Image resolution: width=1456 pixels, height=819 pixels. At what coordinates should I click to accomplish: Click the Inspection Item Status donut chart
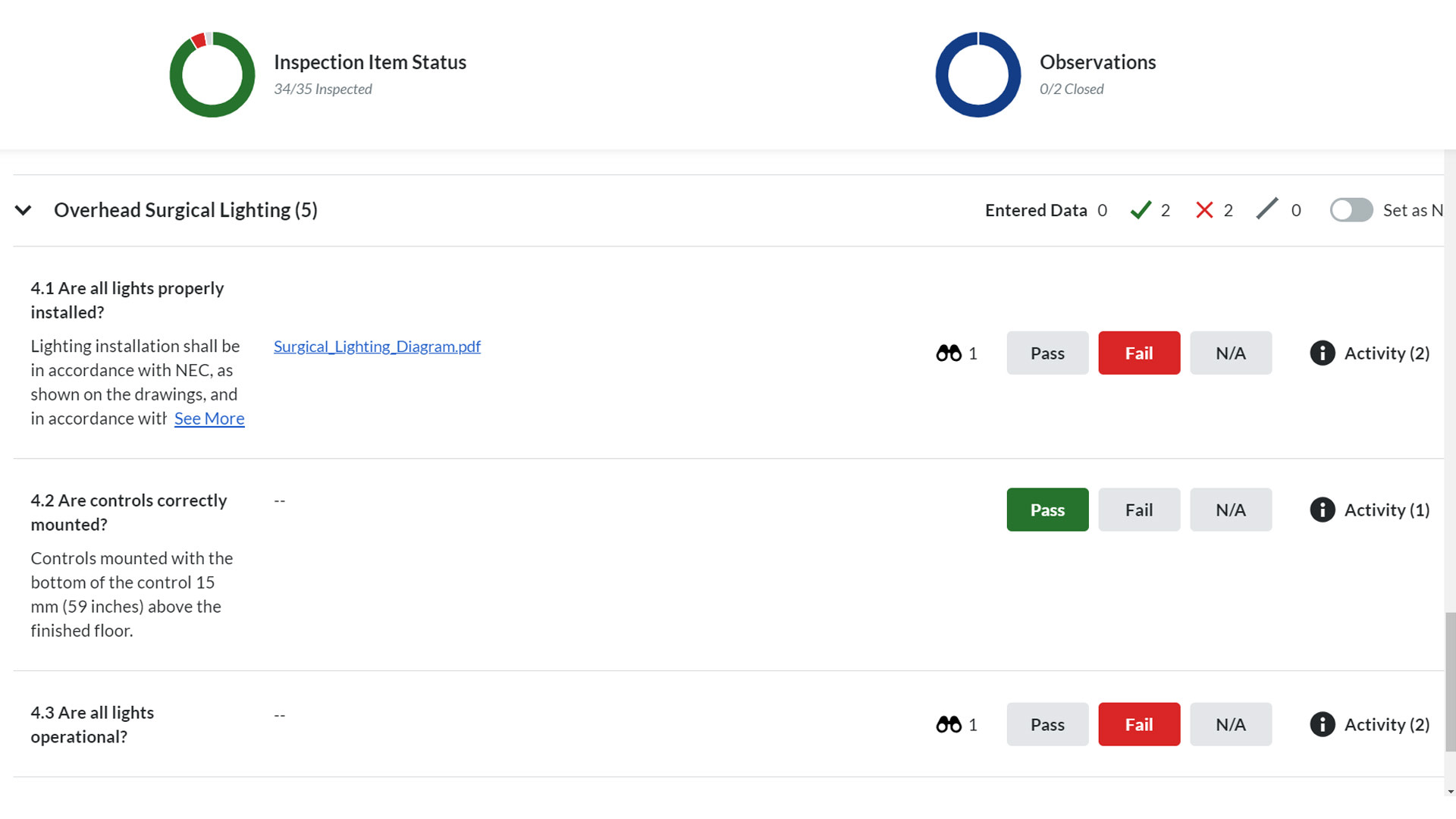pyautogui.click(x=212, y=74)
